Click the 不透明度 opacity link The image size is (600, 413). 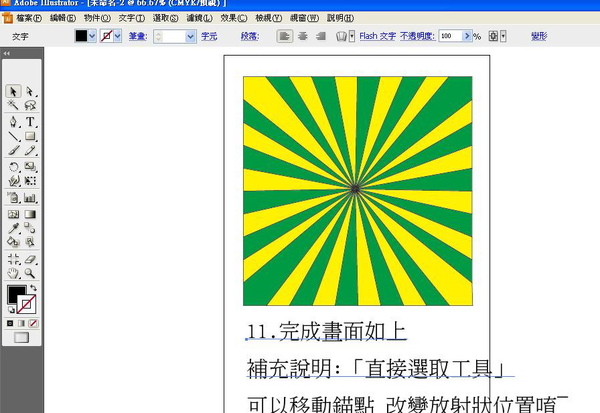(417, 36)
